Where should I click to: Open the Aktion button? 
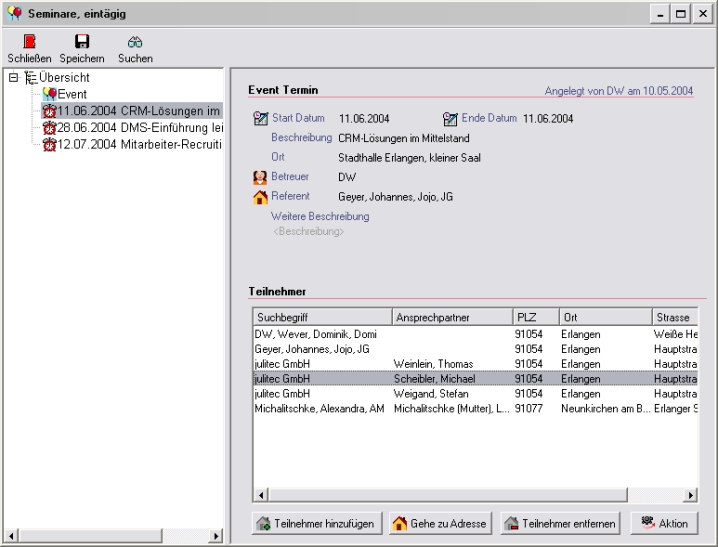[663, 523]
